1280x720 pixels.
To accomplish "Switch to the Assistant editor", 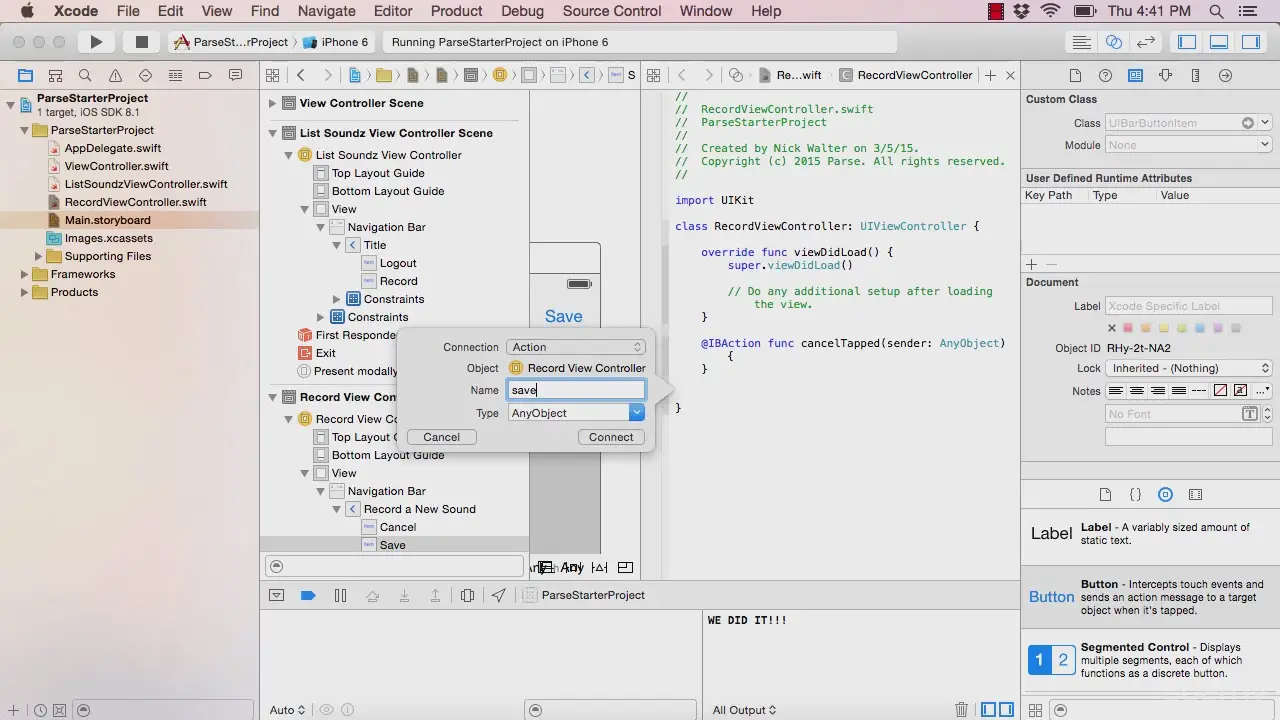I will pos(1114,42).
